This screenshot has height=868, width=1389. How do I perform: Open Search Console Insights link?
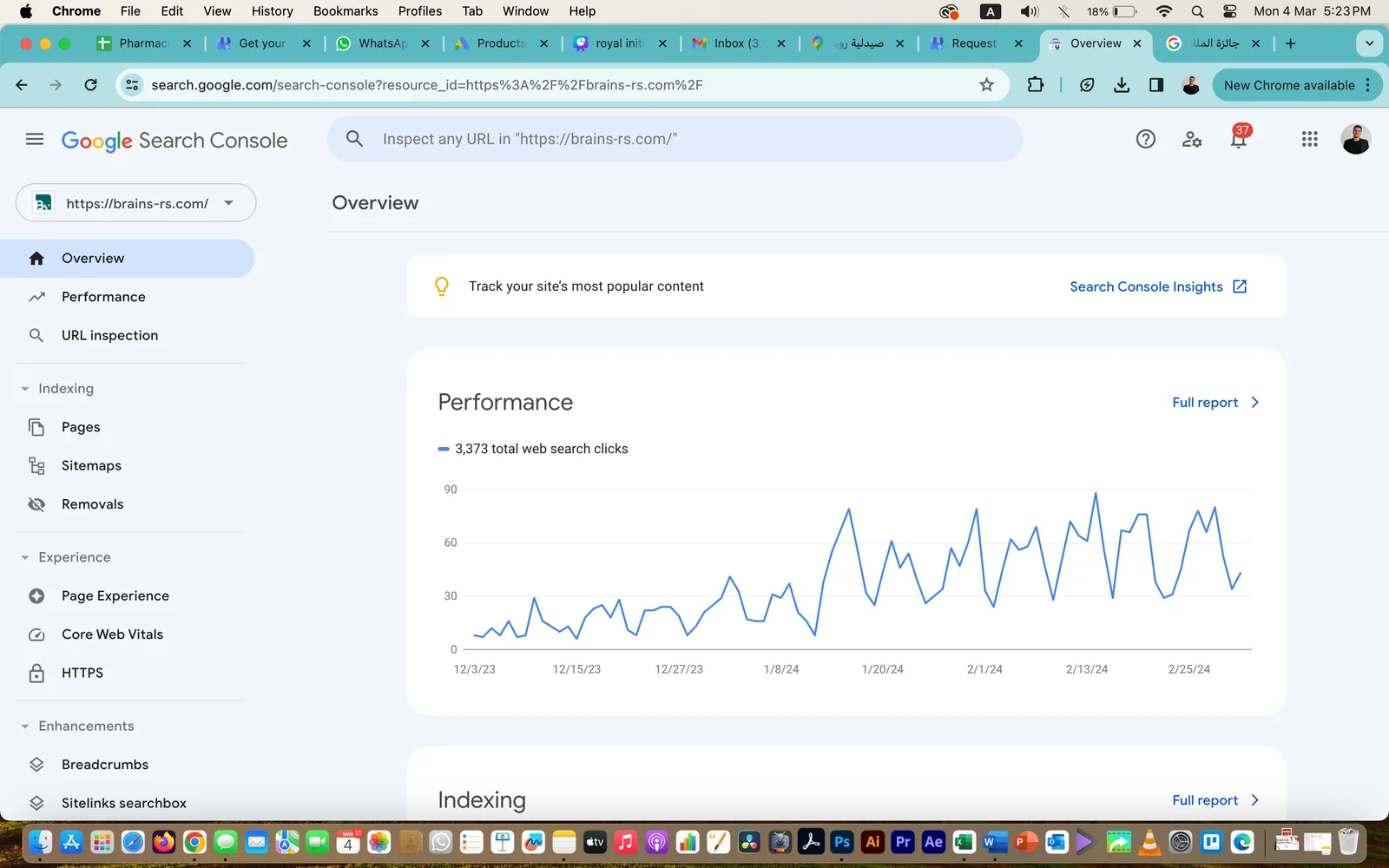click(1157, 286)
